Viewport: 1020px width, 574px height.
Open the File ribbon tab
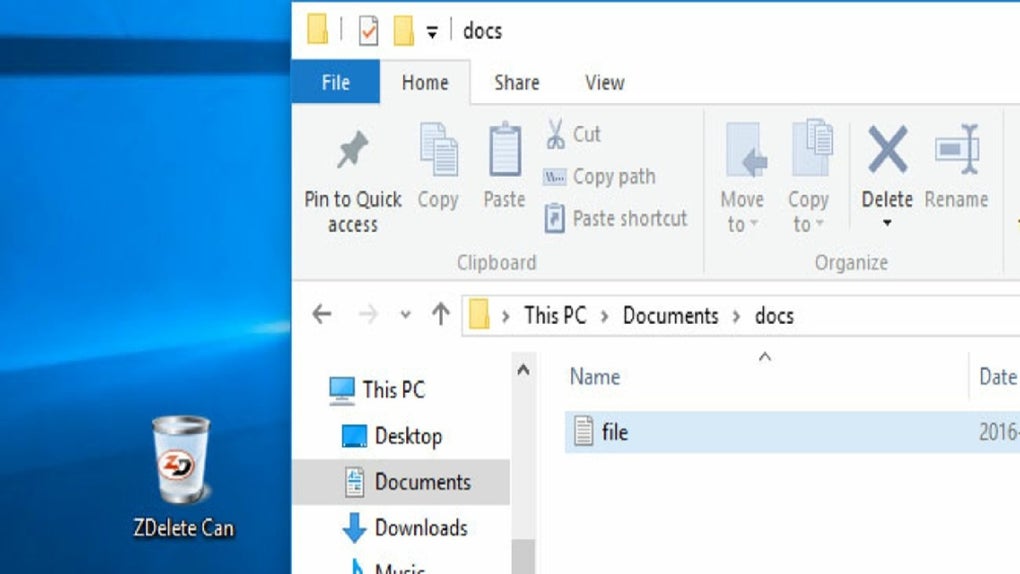336,82
